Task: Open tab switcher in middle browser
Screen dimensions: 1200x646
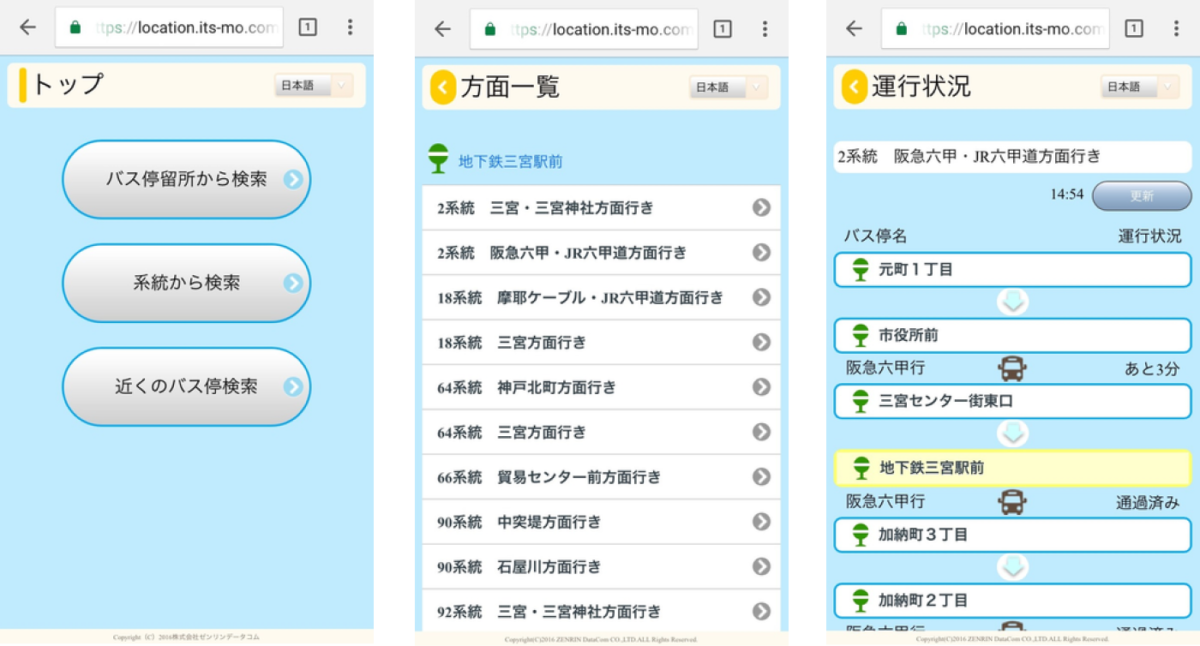Action: coord(722,29)
